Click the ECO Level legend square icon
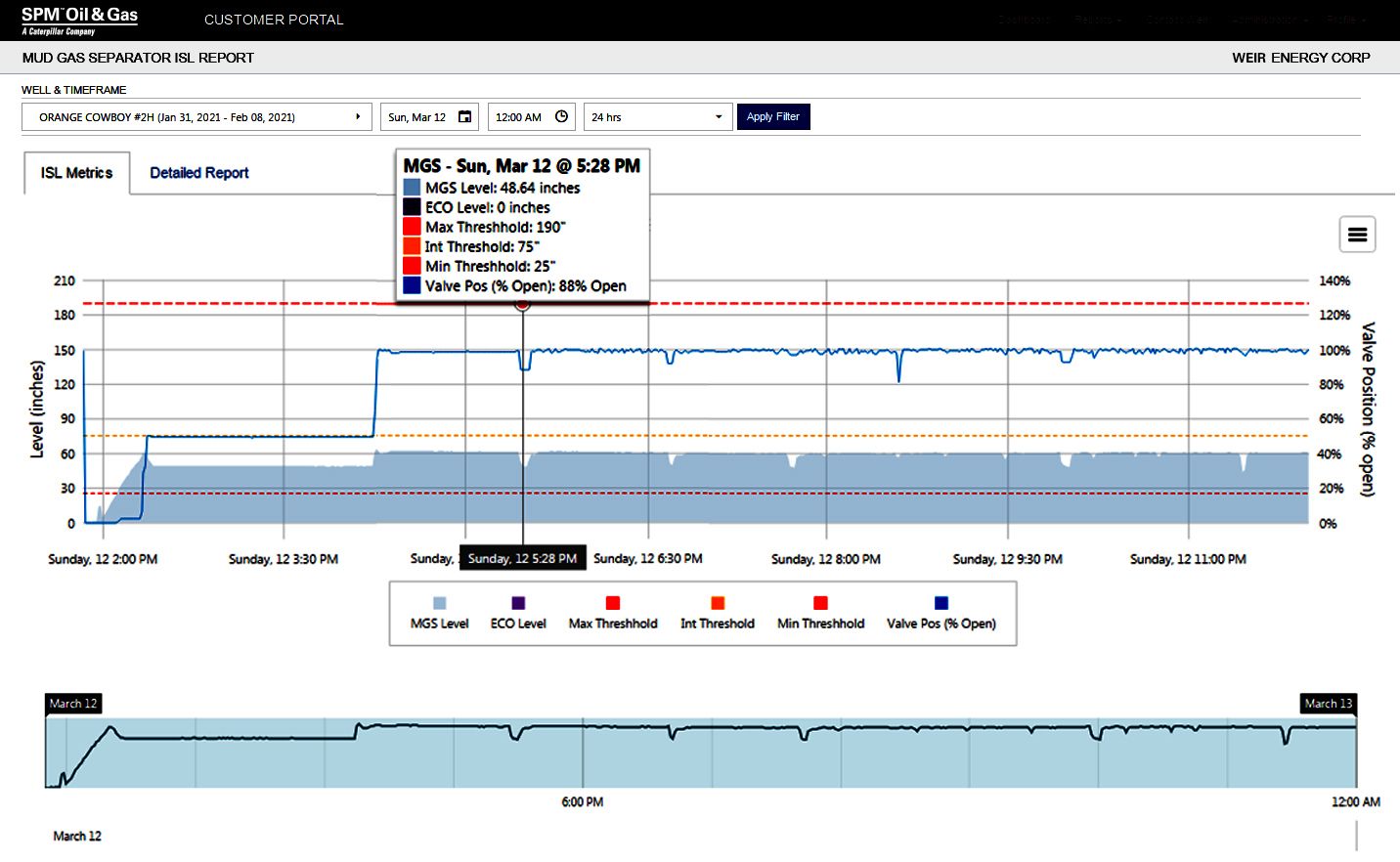Viewport: 1400px width, 862px height. point(518,603)
